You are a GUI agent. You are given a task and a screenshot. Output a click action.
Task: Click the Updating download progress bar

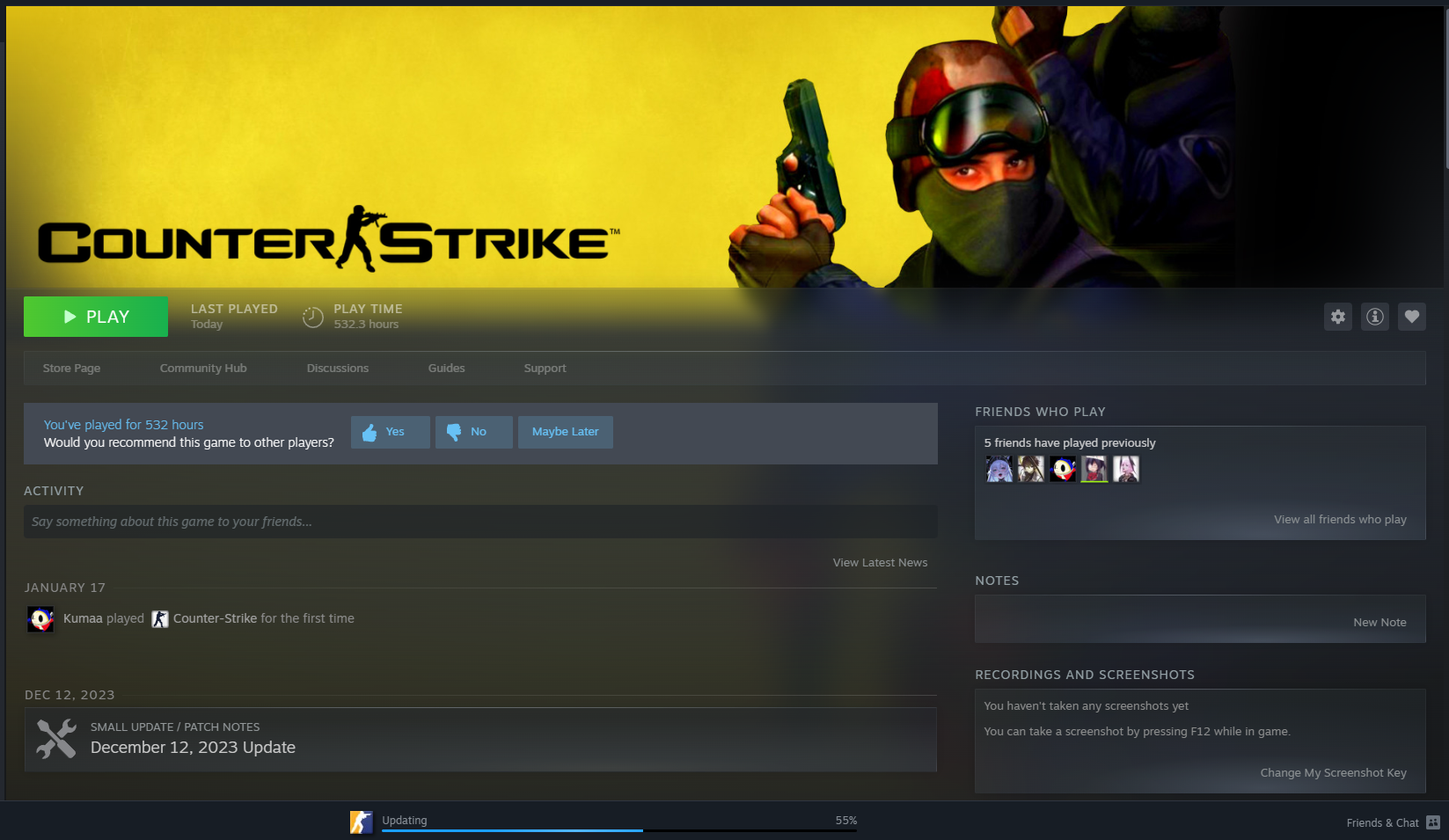[618, 829]
